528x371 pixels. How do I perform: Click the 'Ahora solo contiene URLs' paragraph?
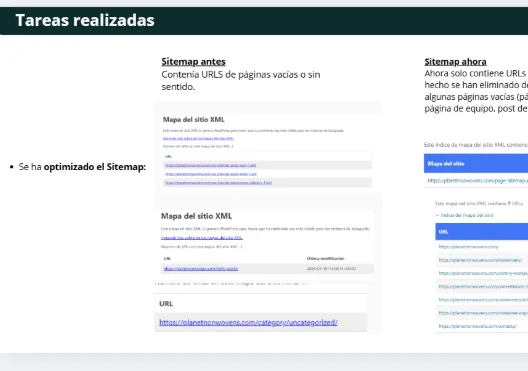click(476, 91)
